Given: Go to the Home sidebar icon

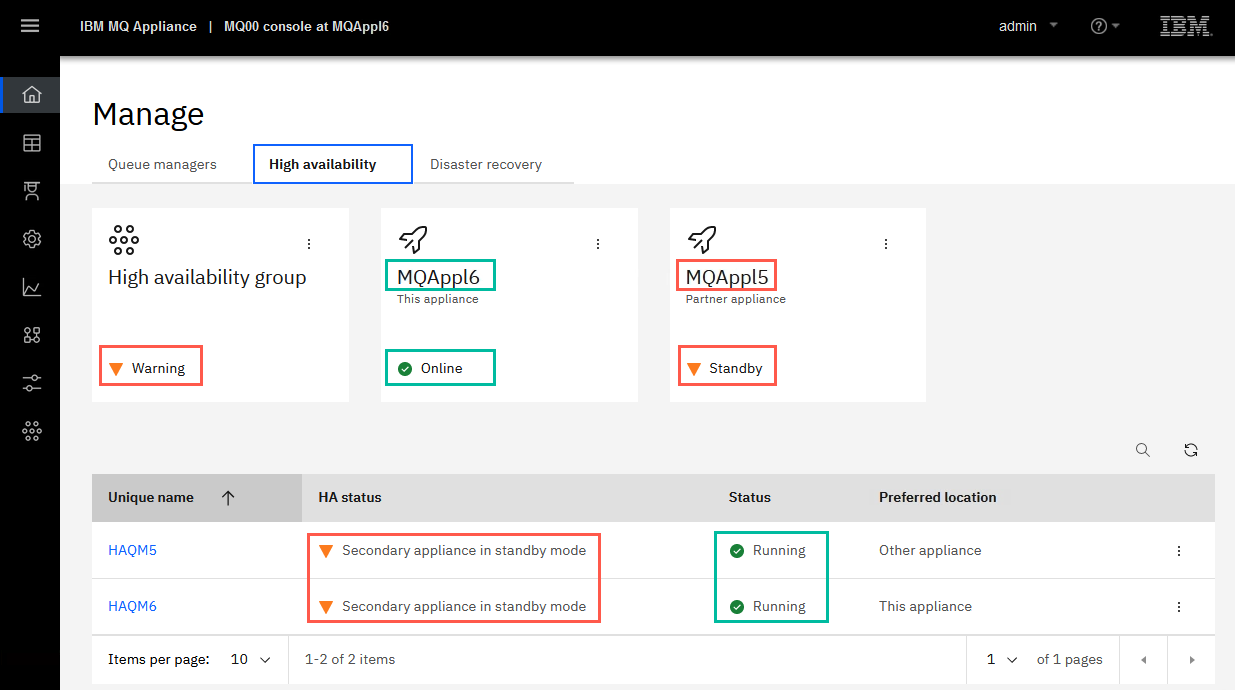Looking at the screenshot, I should pyautogui.click(x=32, y=95).
